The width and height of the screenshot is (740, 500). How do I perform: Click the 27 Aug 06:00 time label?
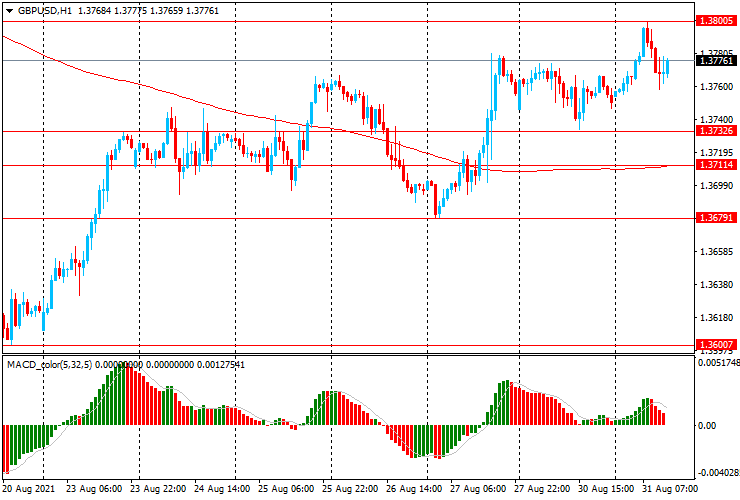click(478, 488)
